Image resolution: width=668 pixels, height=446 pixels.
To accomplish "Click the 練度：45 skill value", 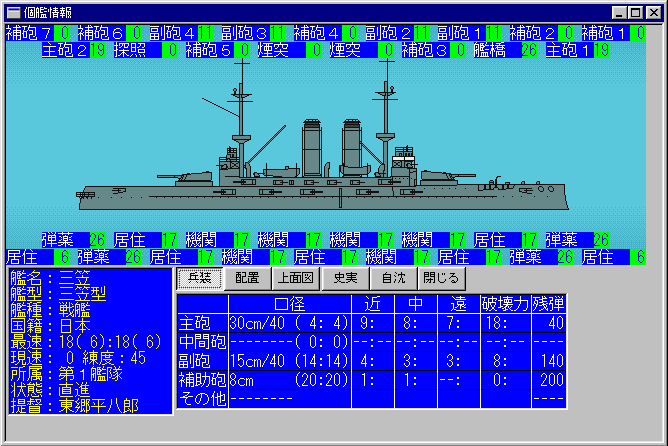I will (114, 358).
